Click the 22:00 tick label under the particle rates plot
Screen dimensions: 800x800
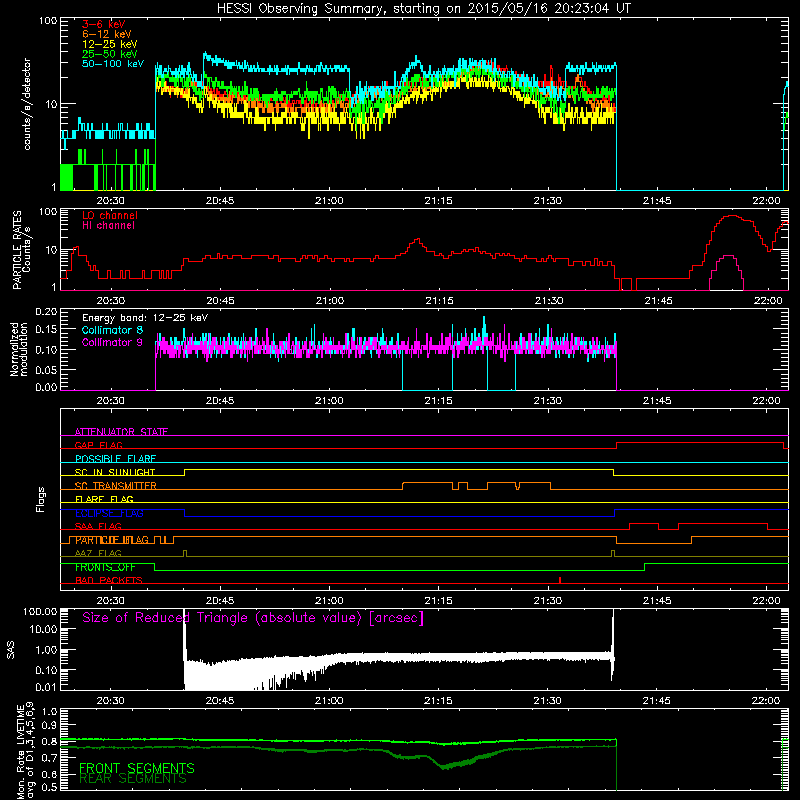pos(767,301)
